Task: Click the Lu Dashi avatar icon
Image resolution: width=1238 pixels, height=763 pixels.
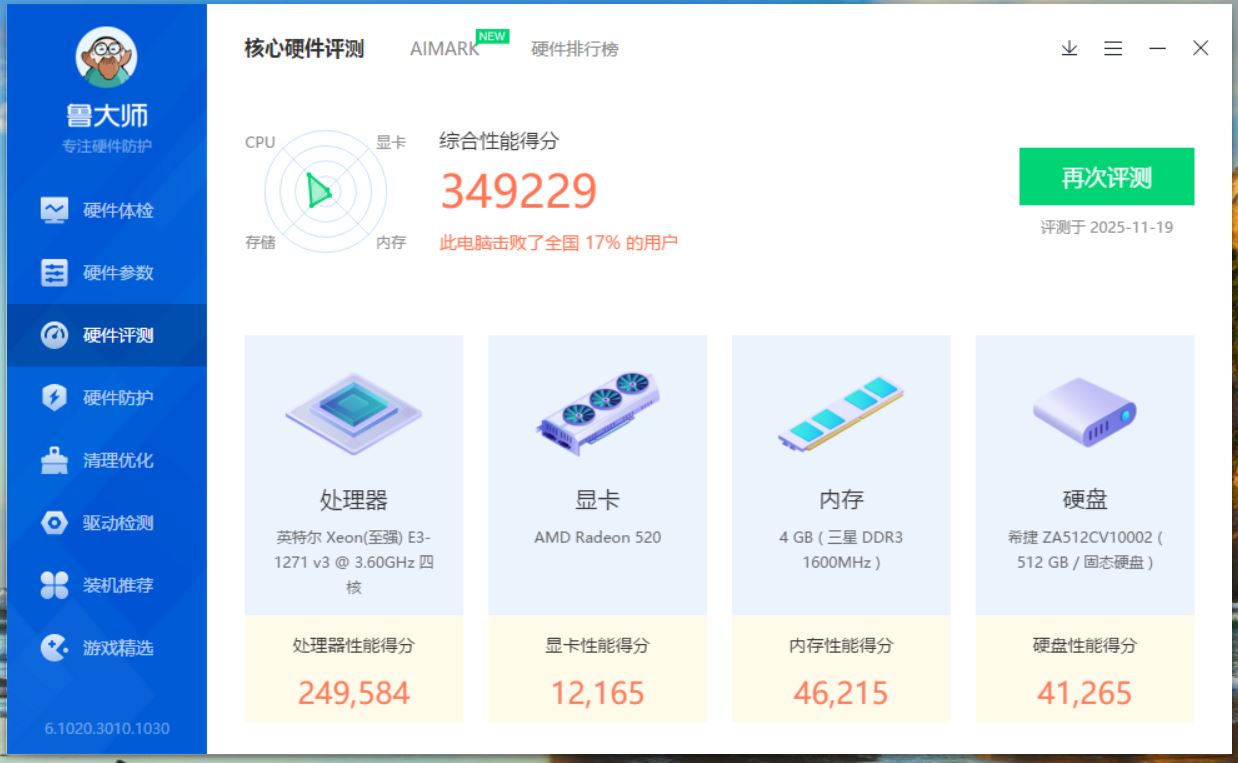Action: click(x=106, y=58)
